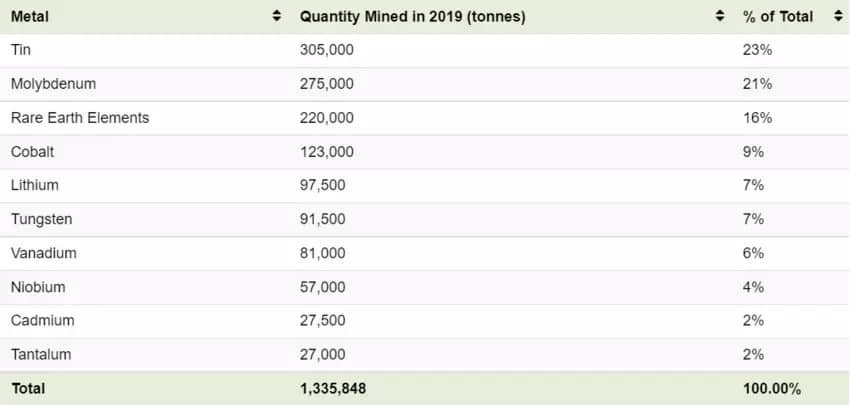
Task: Select the Tin row cell
Action: pyautogui.click(x=21, y=50)
